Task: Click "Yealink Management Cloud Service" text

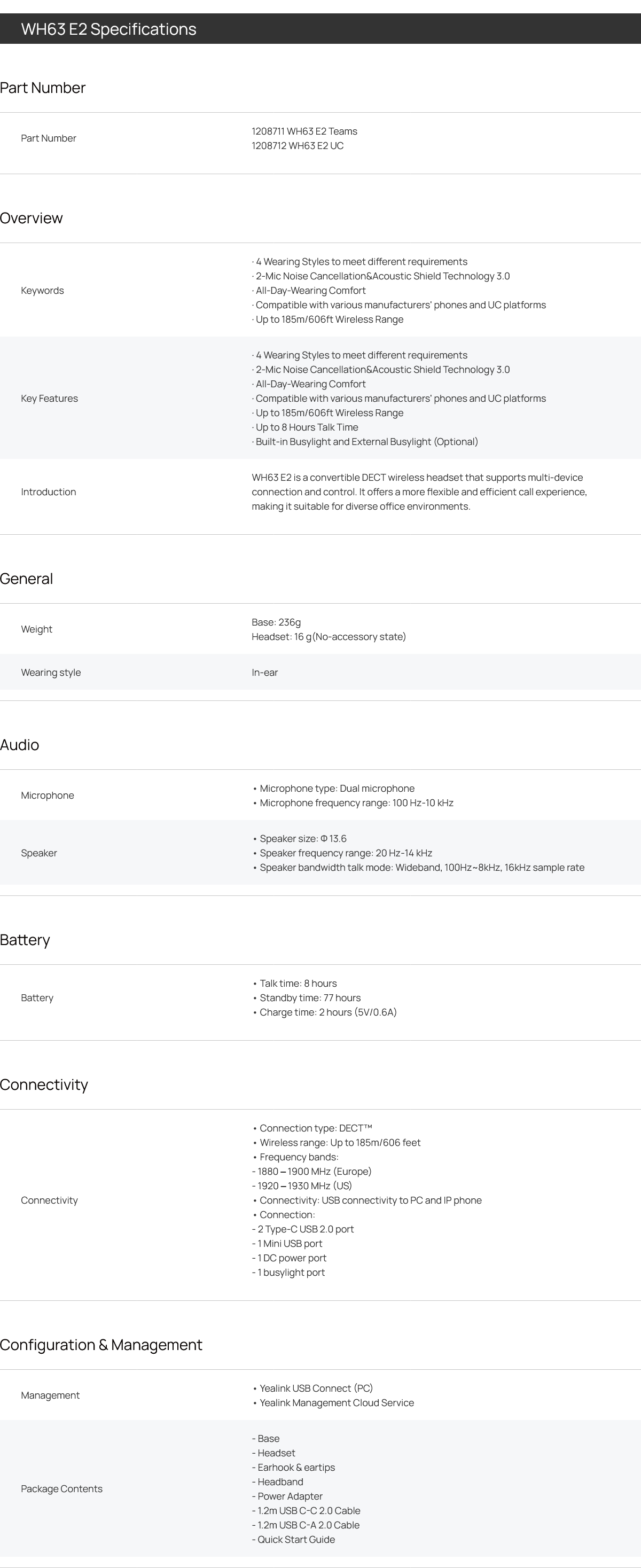Action: click(x=334, y=1403)
